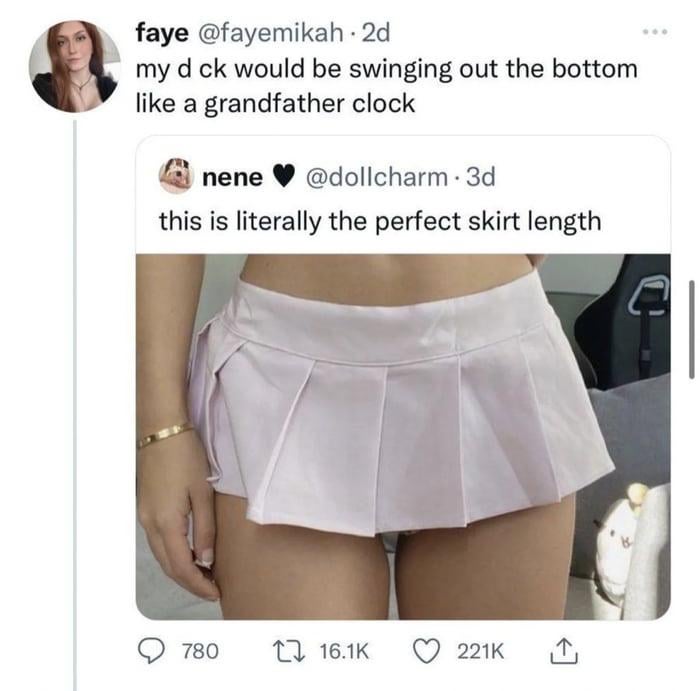This screenshot has width=700, height=691.
Task: Open the quoted tweet's skirt photo
Action: click(402, 436)
